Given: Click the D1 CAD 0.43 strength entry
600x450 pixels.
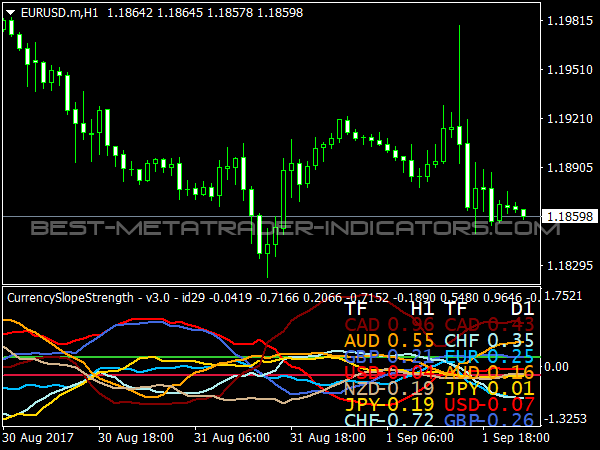Looking at the screenshot, I should click(489, 324).
